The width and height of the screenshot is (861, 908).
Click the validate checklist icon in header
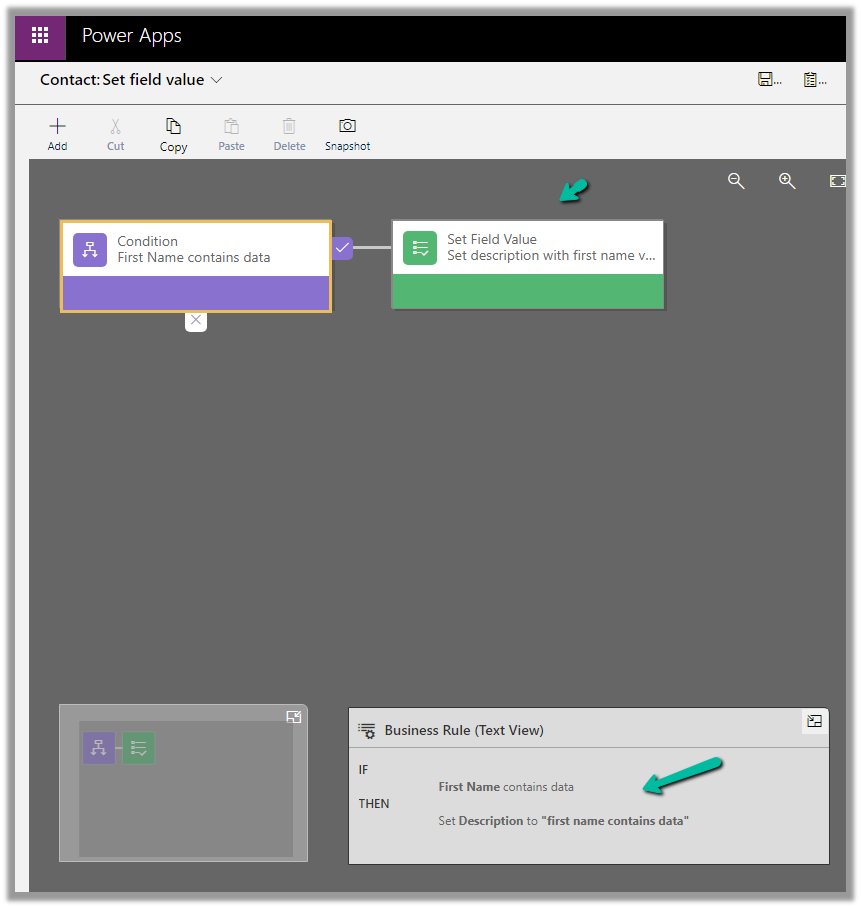pyautogui.click(x=811, y=80)
